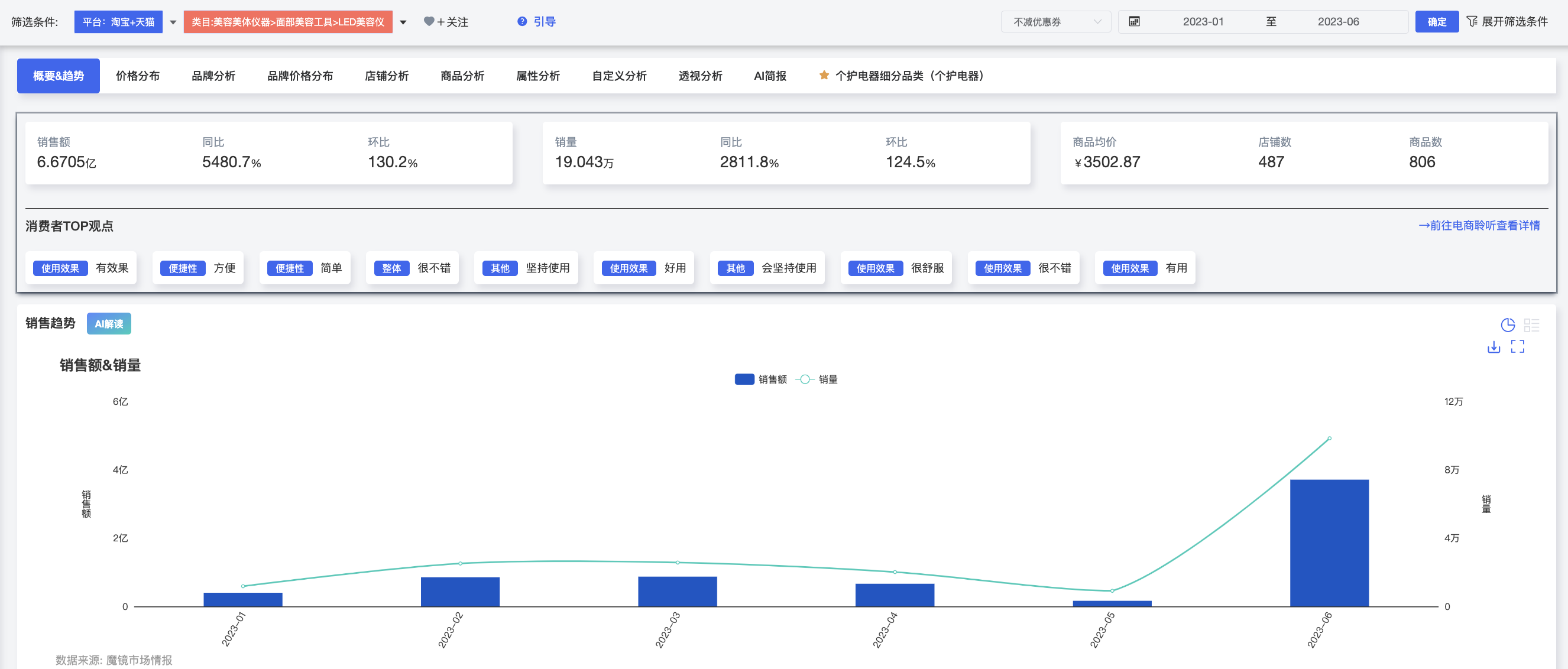The height and width of the screenshot is (669, 1568).
Task: Click the 便捷性 简单 opinion tag
Action: tap(305, 268)
